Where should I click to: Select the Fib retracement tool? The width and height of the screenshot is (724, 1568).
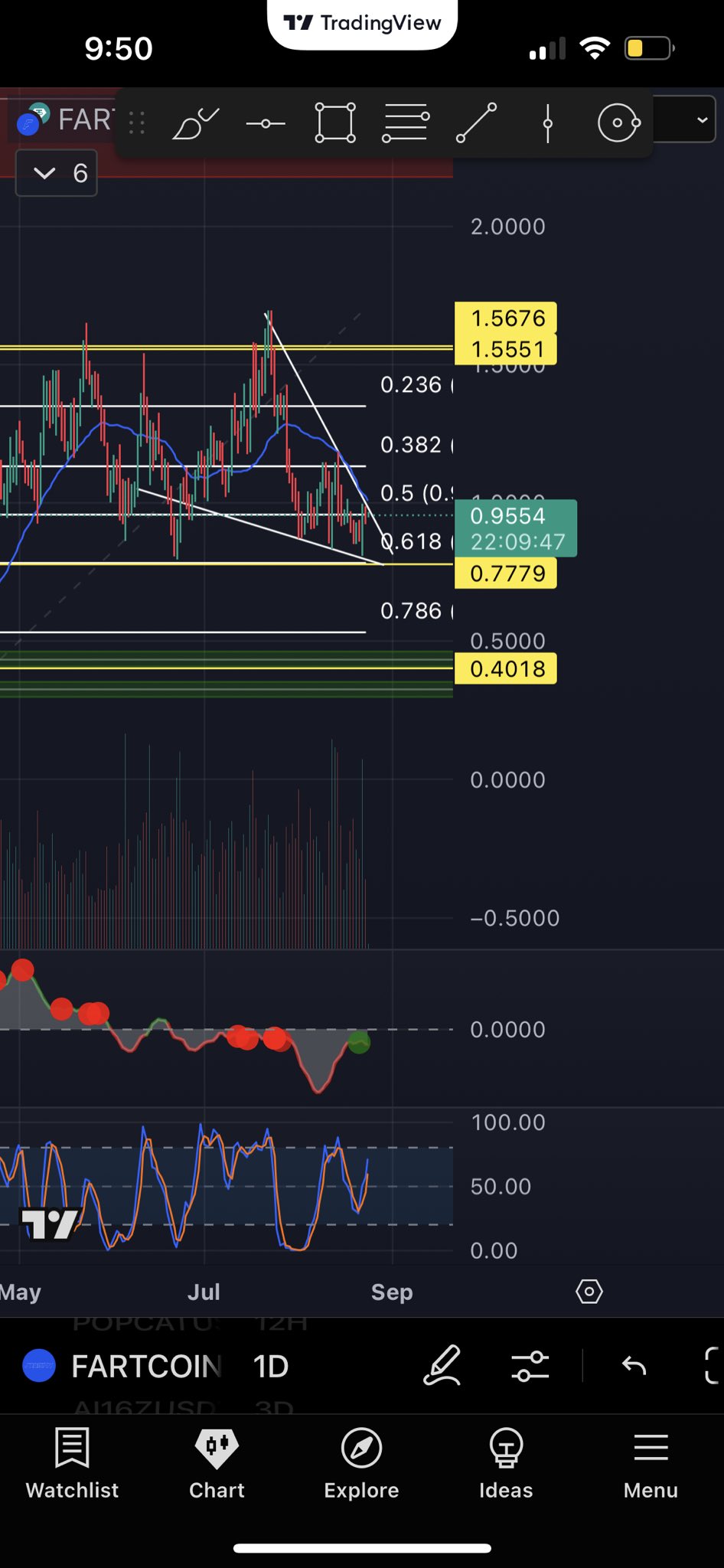pos(405,122)
